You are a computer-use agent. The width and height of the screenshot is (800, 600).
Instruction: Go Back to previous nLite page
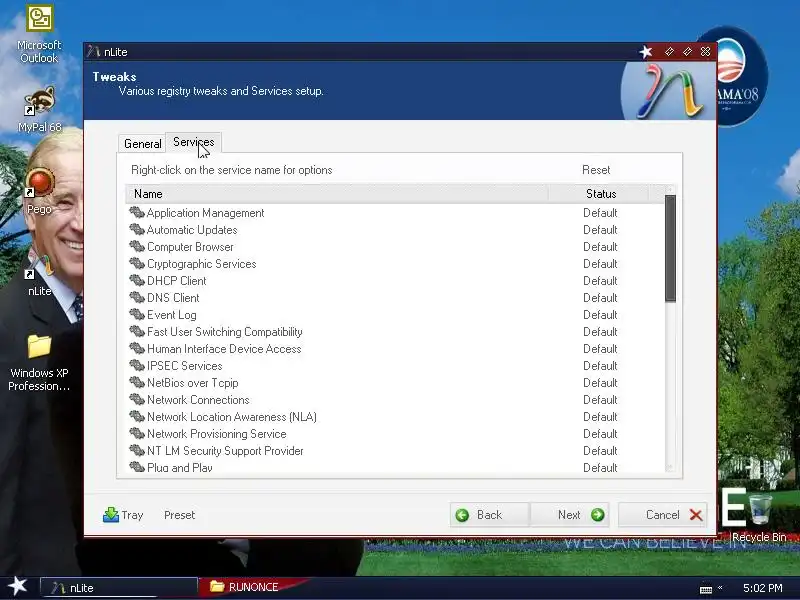[489, 515]
